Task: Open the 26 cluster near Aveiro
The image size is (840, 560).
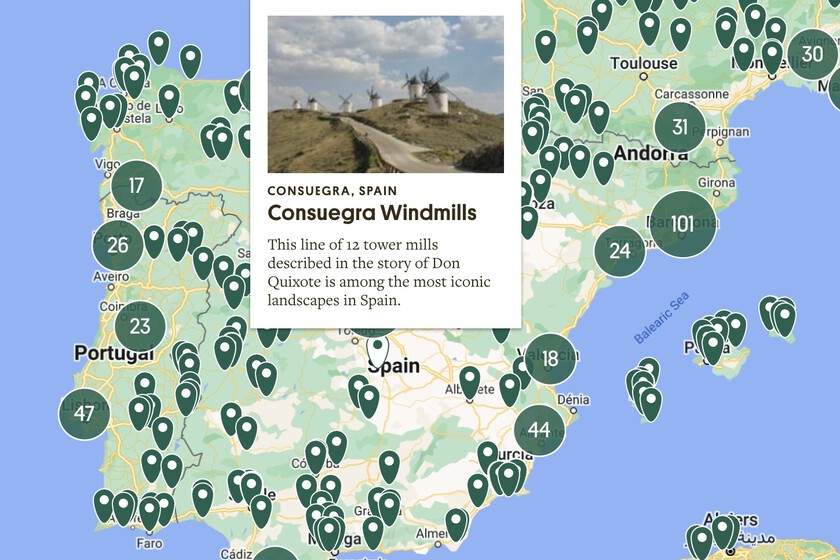Action: pos(118,245)
